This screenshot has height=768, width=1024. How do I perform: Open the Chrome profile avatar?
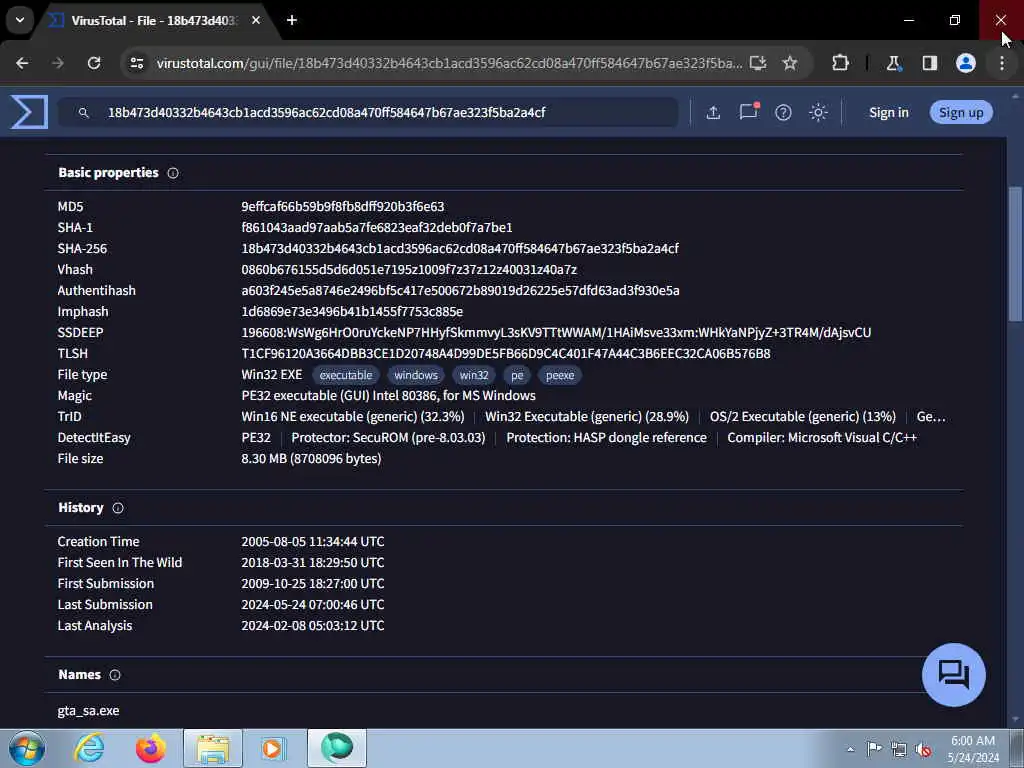click(x=966, y=63)
